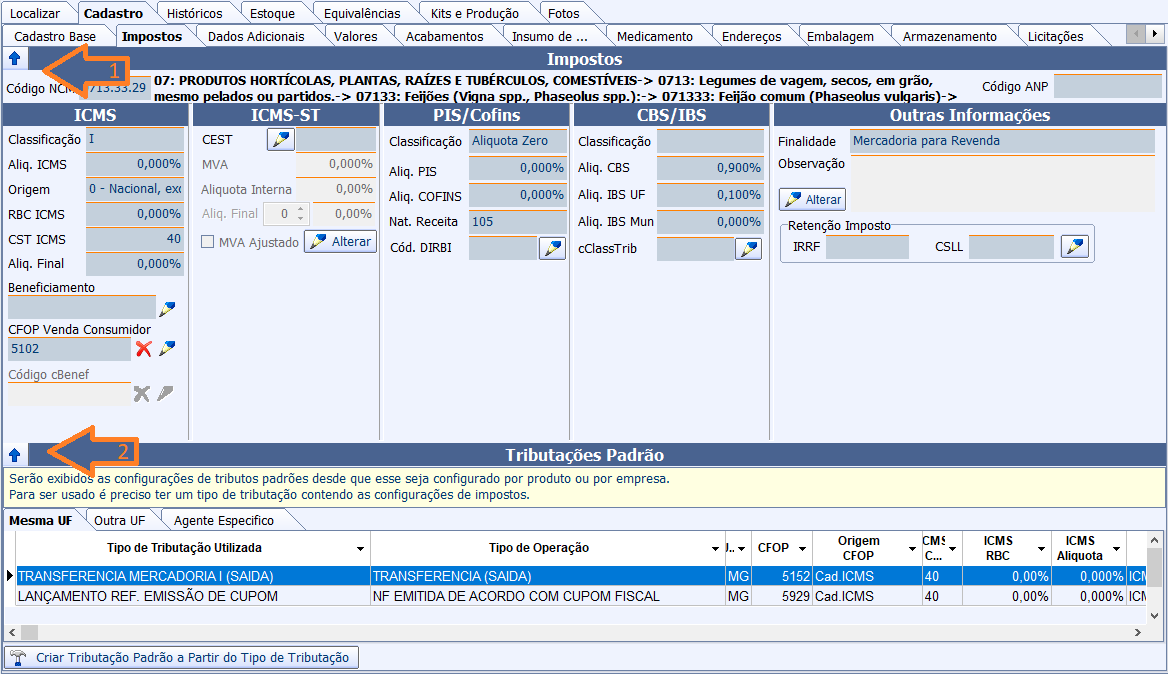Open the Valores sub-tab

point(355,36)
